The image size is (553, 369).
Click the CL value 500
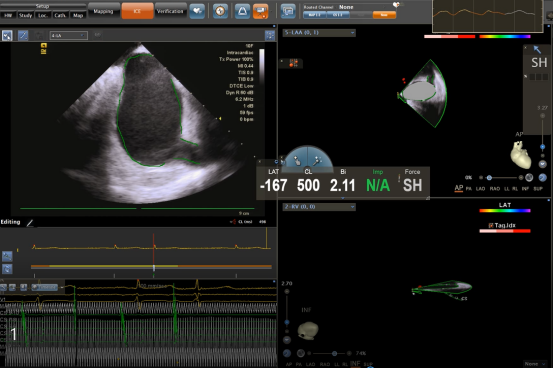tap(308, 186)
